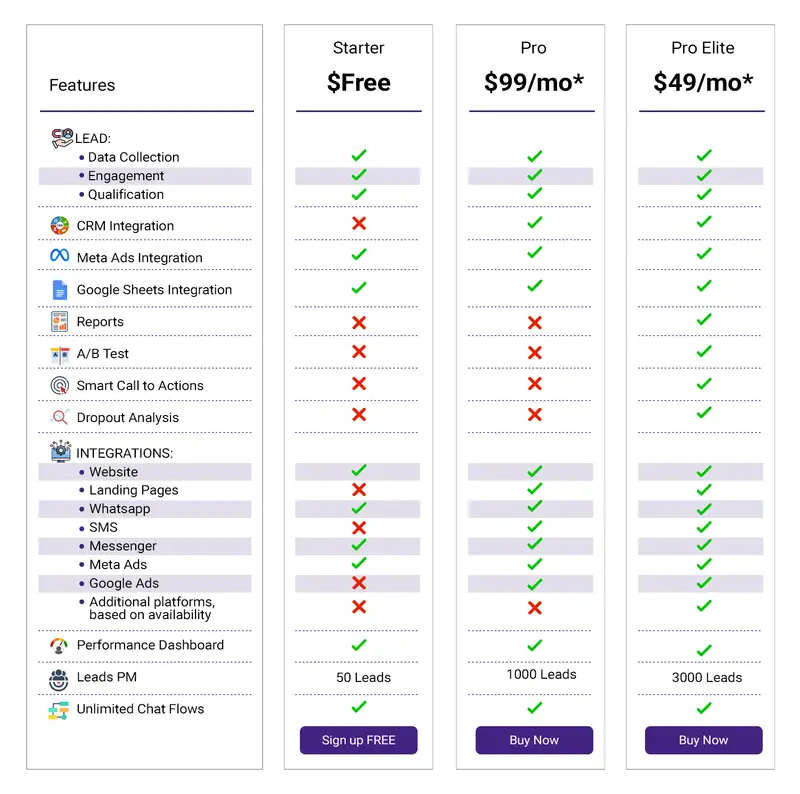Screen dimensions: 800x794
Task: Click the Performance Dashboard gauge icon
Action: coord(60,646)
